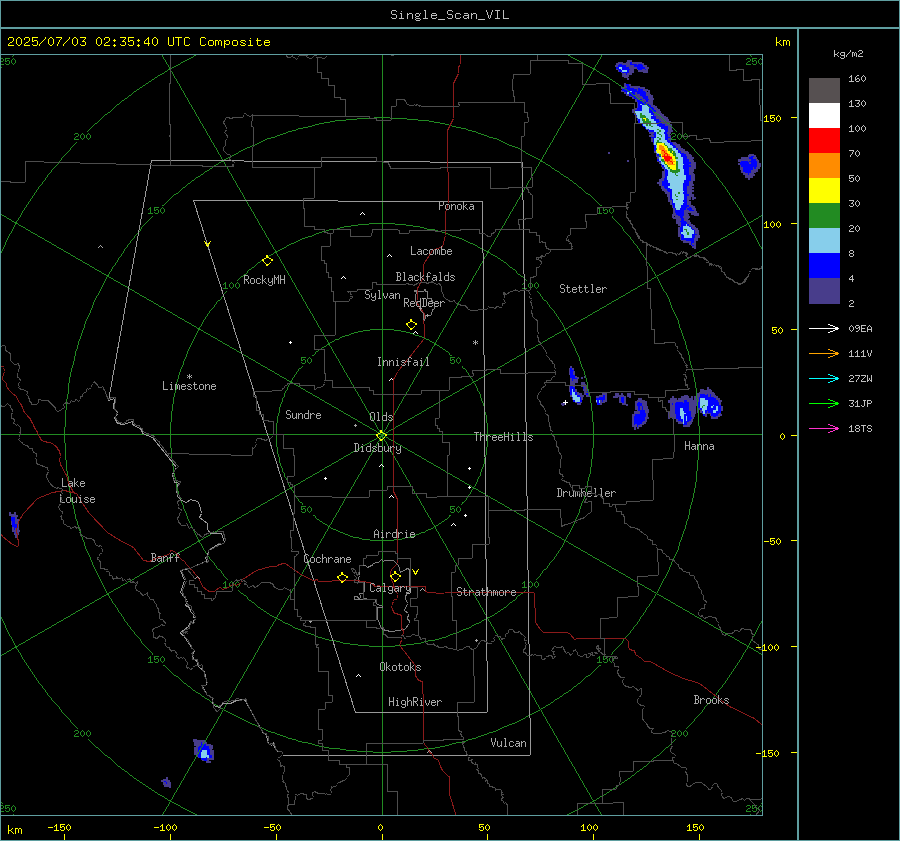Screen dimensions: 900x841
Task: Click the small blue cell at bottom left
Action: tap(204, 750)
